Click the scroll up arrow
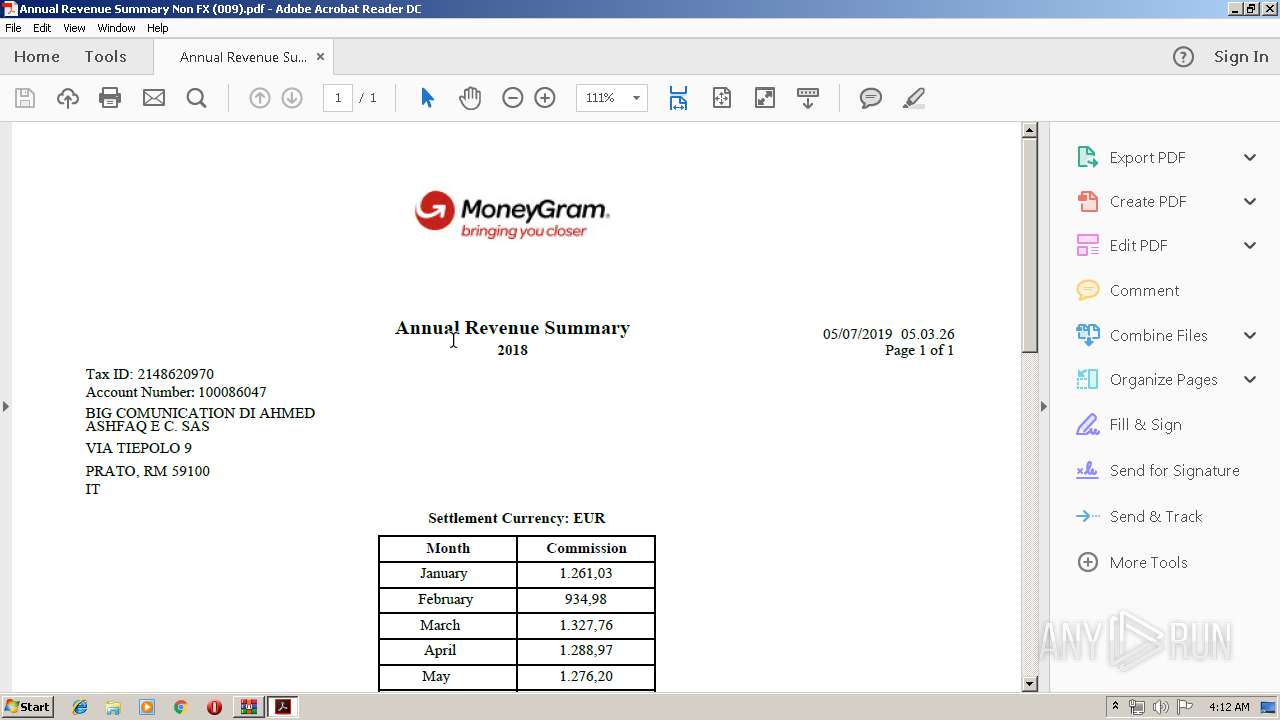 (1030, 130)
